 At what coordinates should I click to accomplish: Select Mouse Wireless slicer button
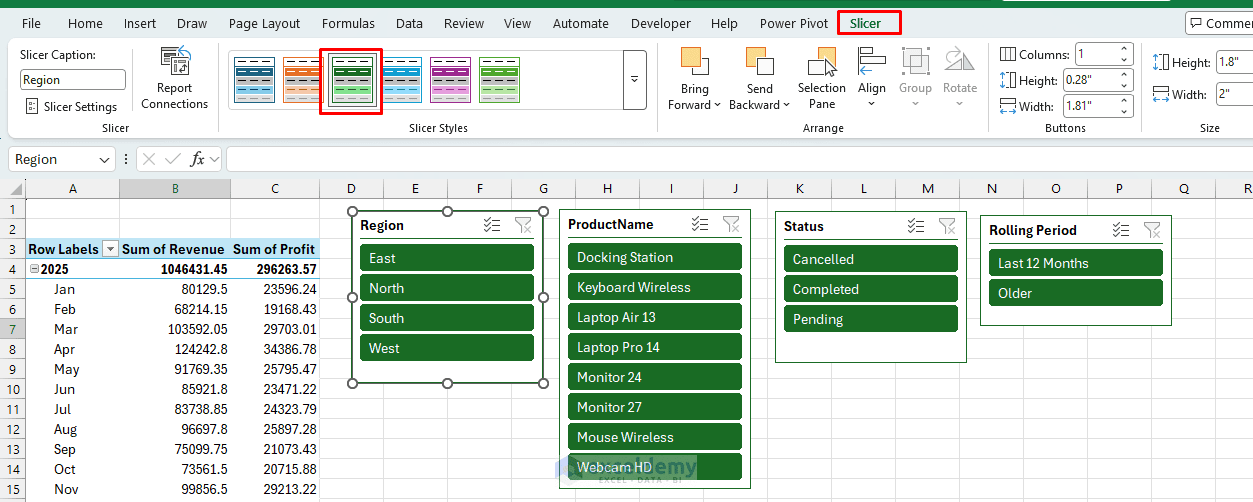point(655,437)
